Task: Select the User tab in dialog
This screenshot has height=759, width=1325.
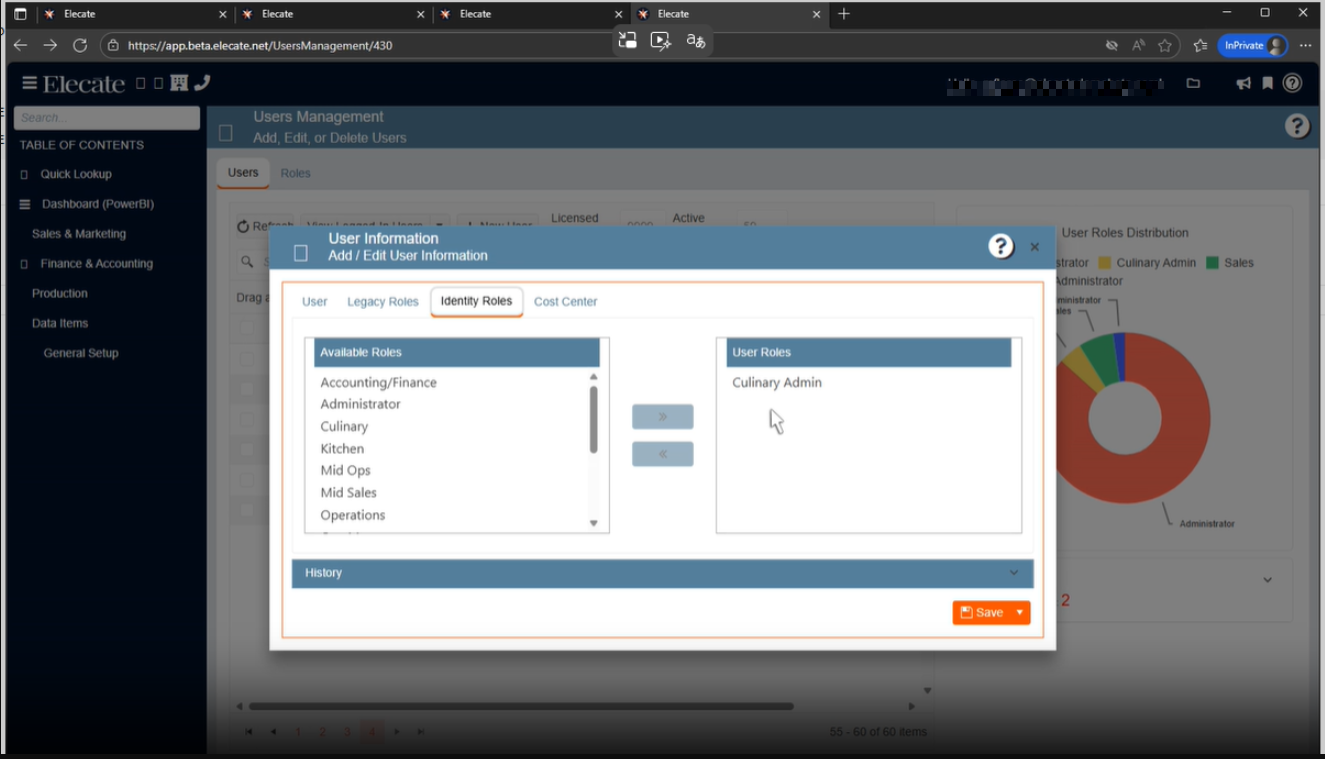Action: [x=314, y=302]
